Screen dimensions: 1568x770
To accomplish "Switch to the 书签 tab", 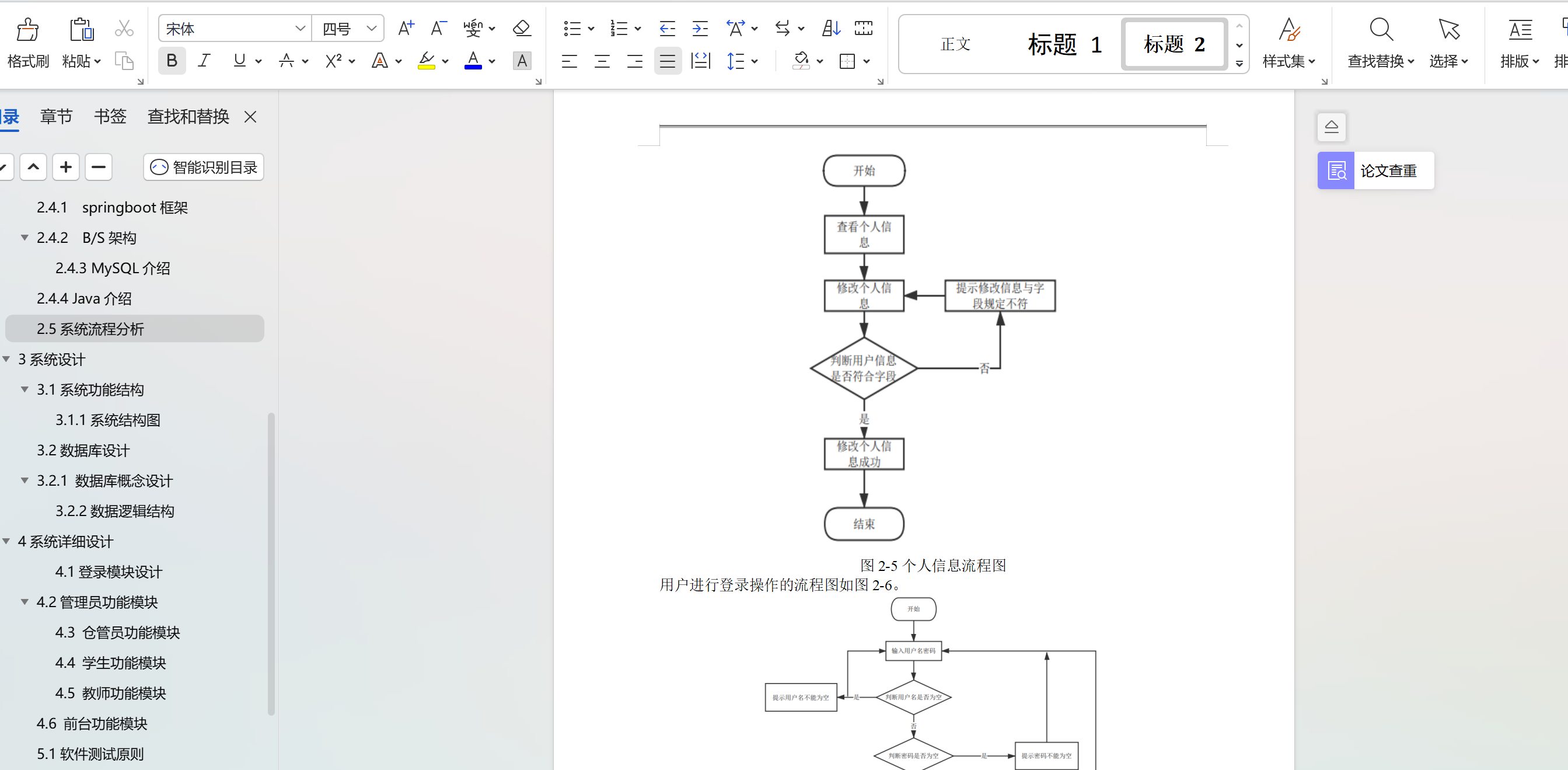I will (x=110, y=116).
